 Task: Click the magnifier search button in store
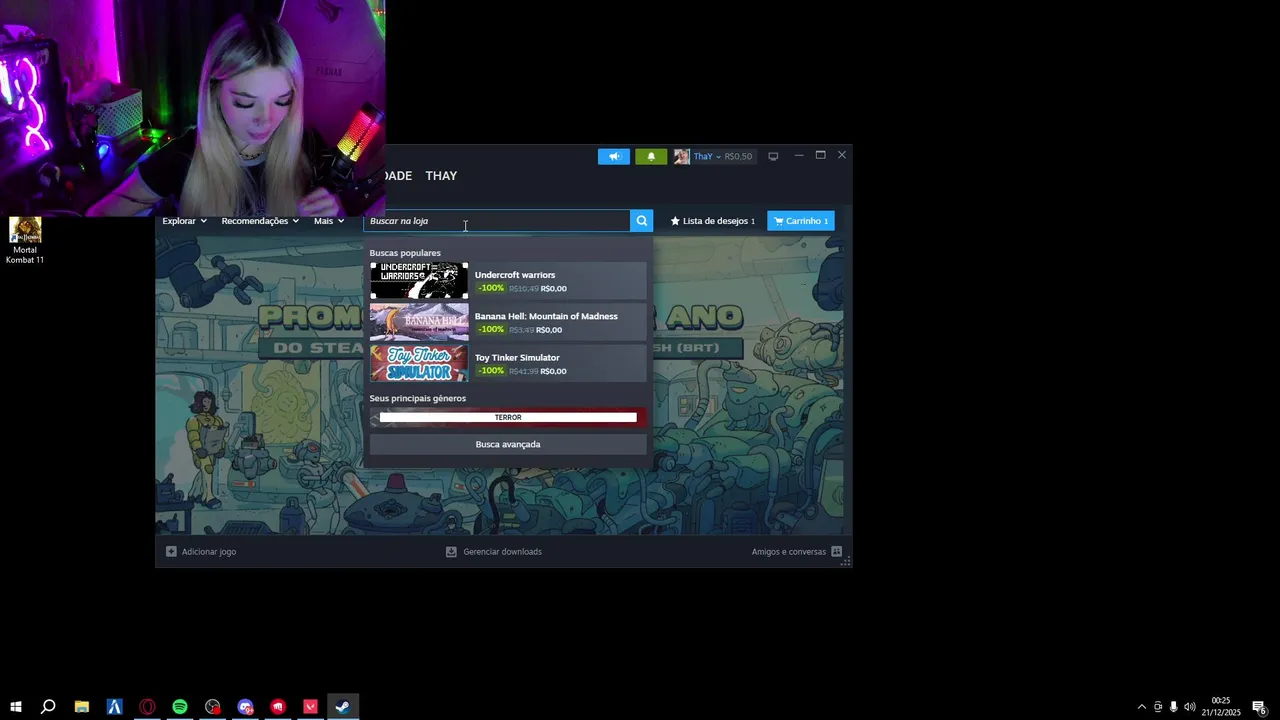click(x=642, y=221)
